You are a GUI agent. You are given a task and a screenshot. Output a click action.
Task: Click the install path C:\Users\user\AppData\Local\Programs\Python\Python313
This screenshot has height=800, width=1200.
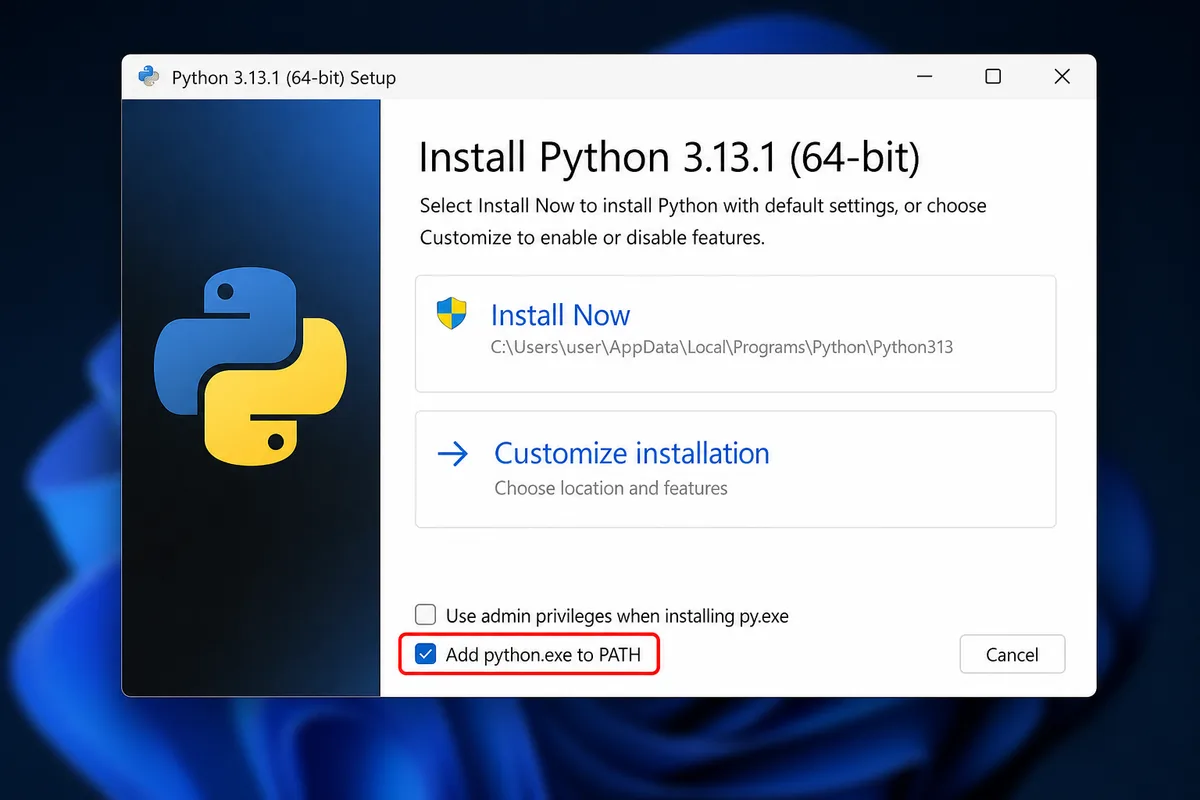(x=721, y=348)
